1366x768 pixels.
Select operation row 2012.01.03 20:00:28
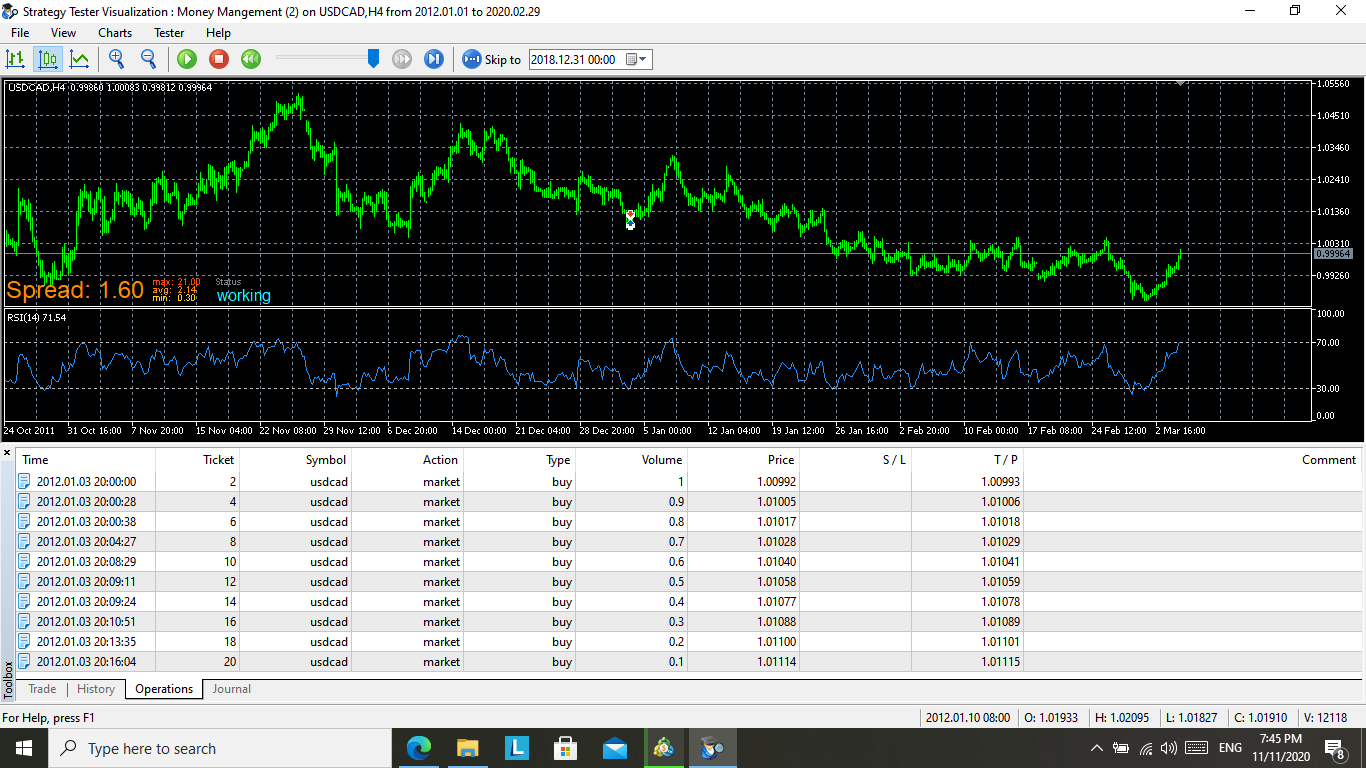tap(690, 502)
